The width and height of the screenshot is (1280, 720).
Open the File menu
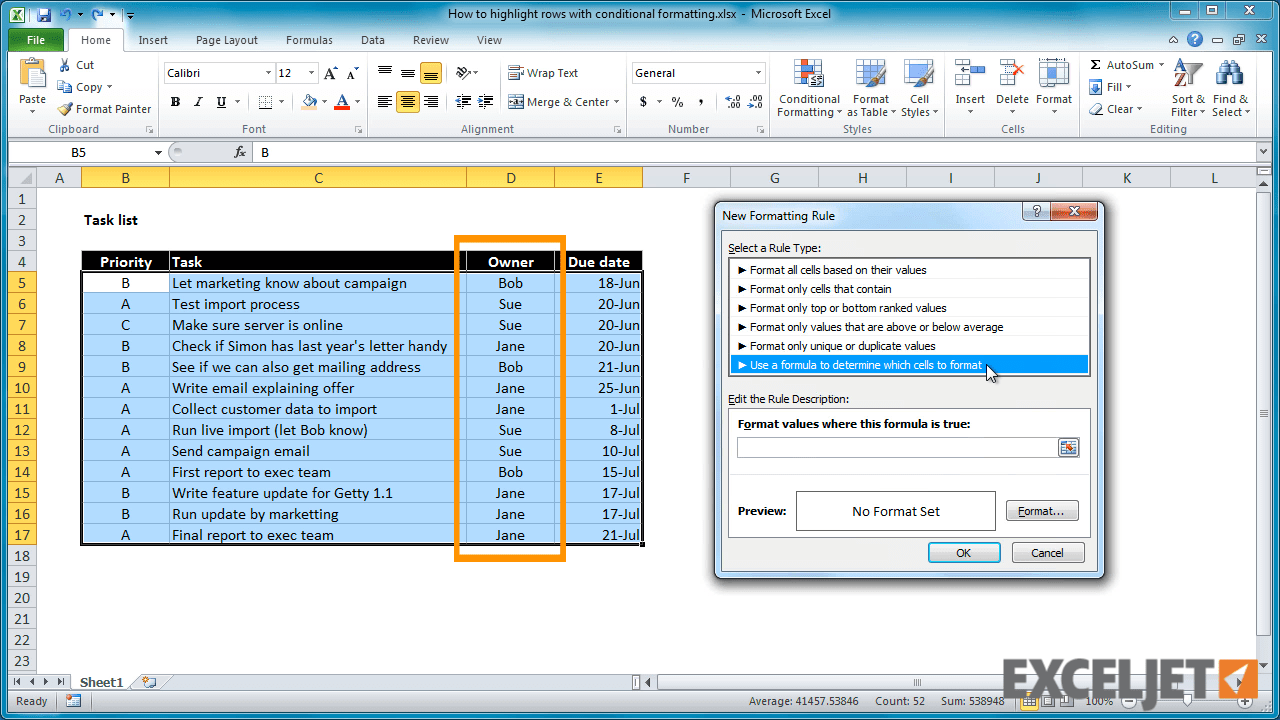pyautogui.click(x=35, y=39)
